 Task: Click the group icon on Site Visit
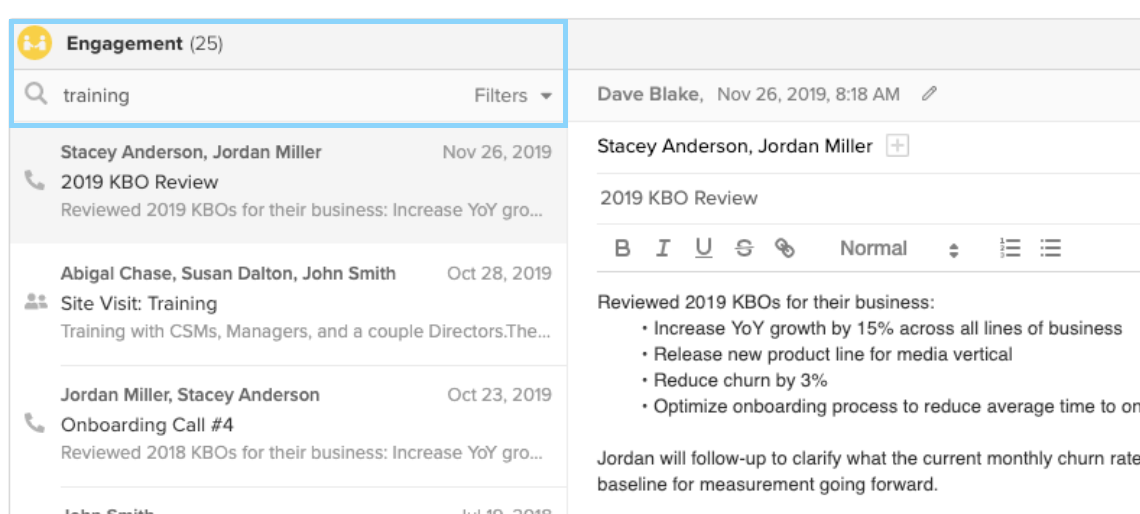click(35, 301)
